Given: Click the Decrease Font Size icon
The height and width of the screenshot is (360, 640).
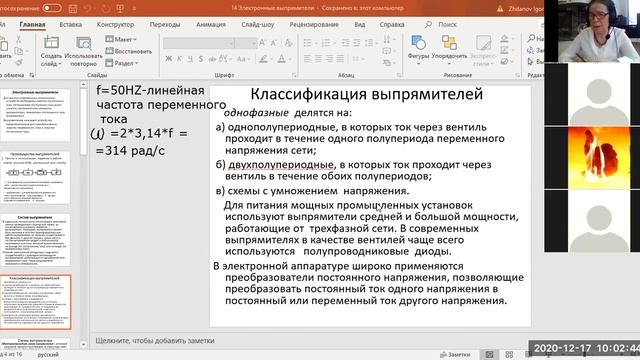Looking at the screenshot, I should pos(274,43).
